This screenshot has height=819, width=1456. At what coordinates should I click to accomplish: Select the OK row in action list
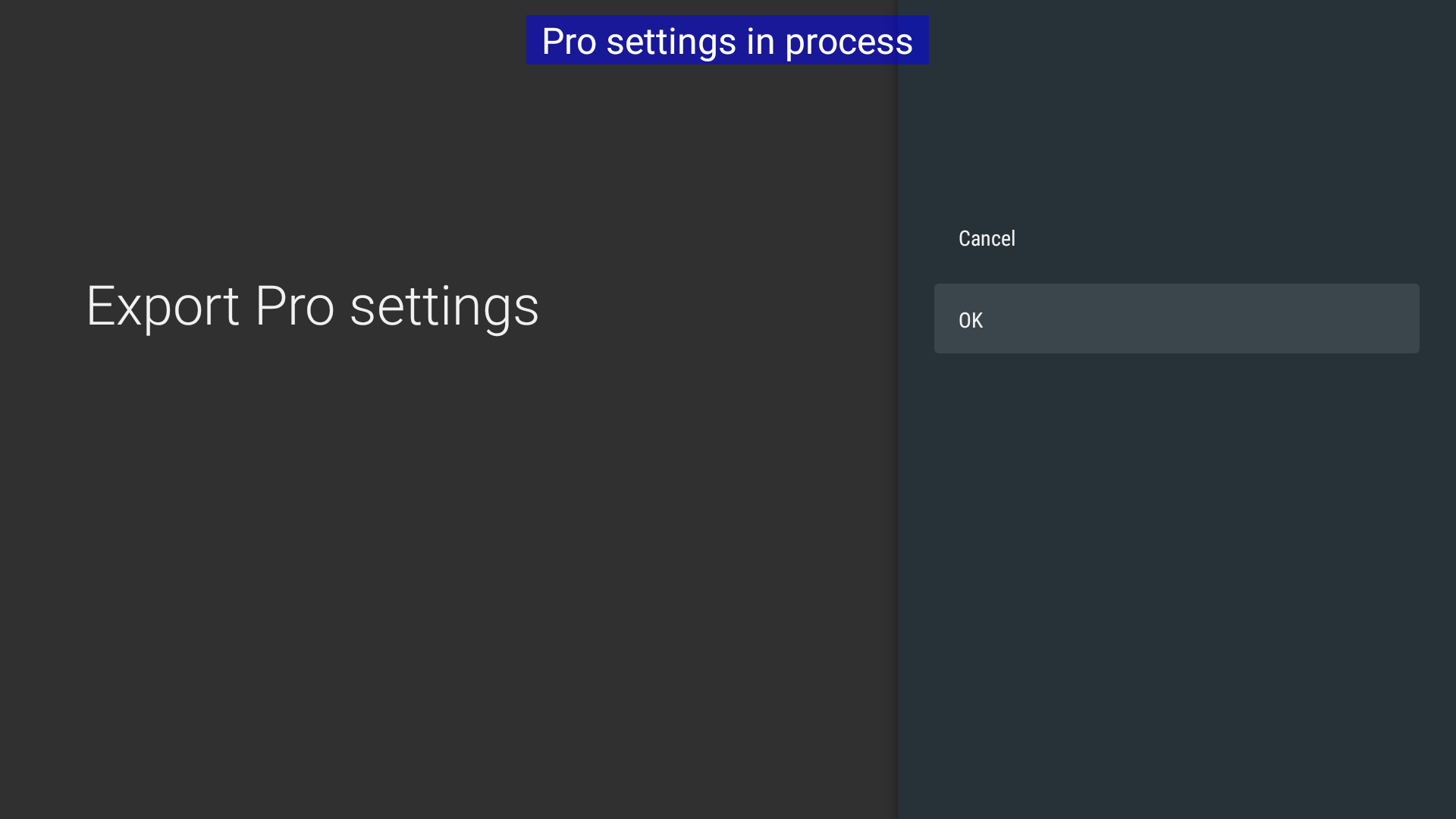tap(1175, 318)
